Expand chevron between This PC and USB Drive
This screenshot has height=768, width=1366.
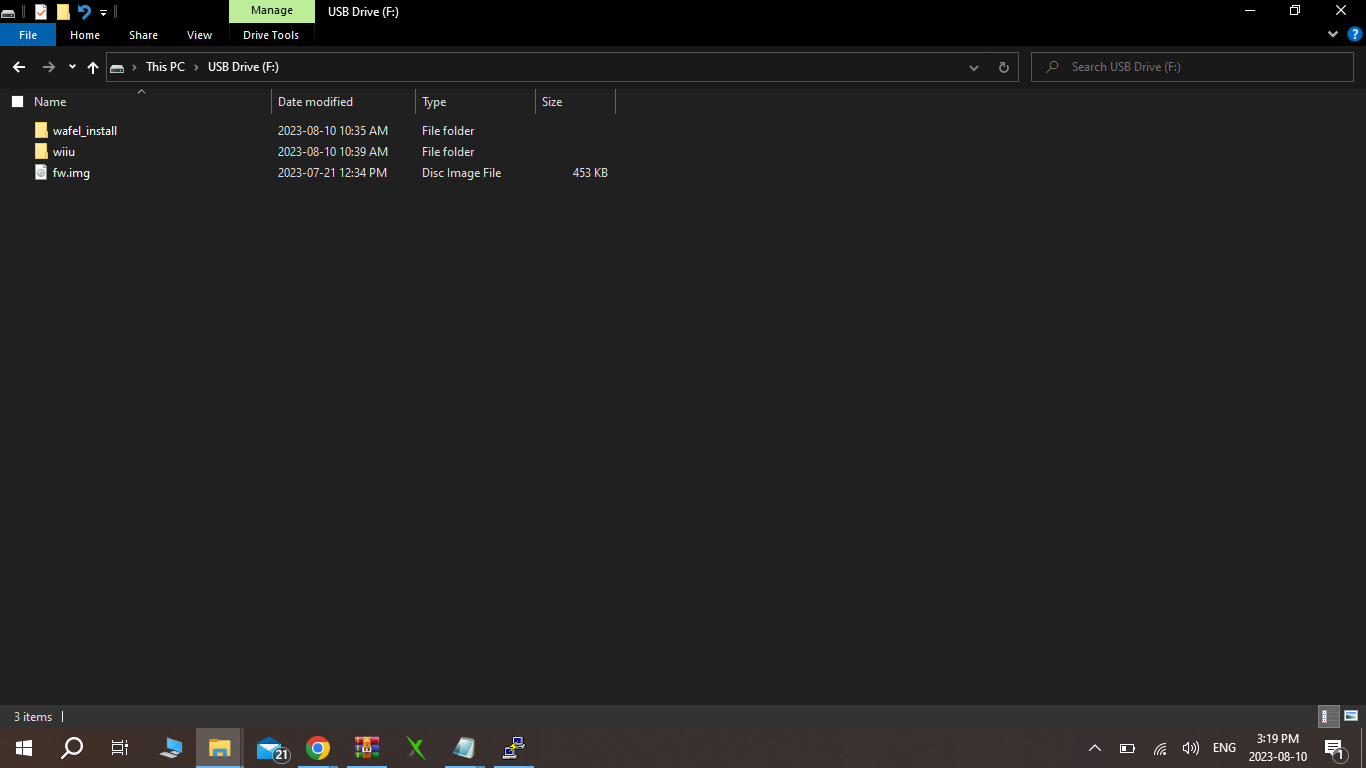pyautogui.click(x=196, y=67)
